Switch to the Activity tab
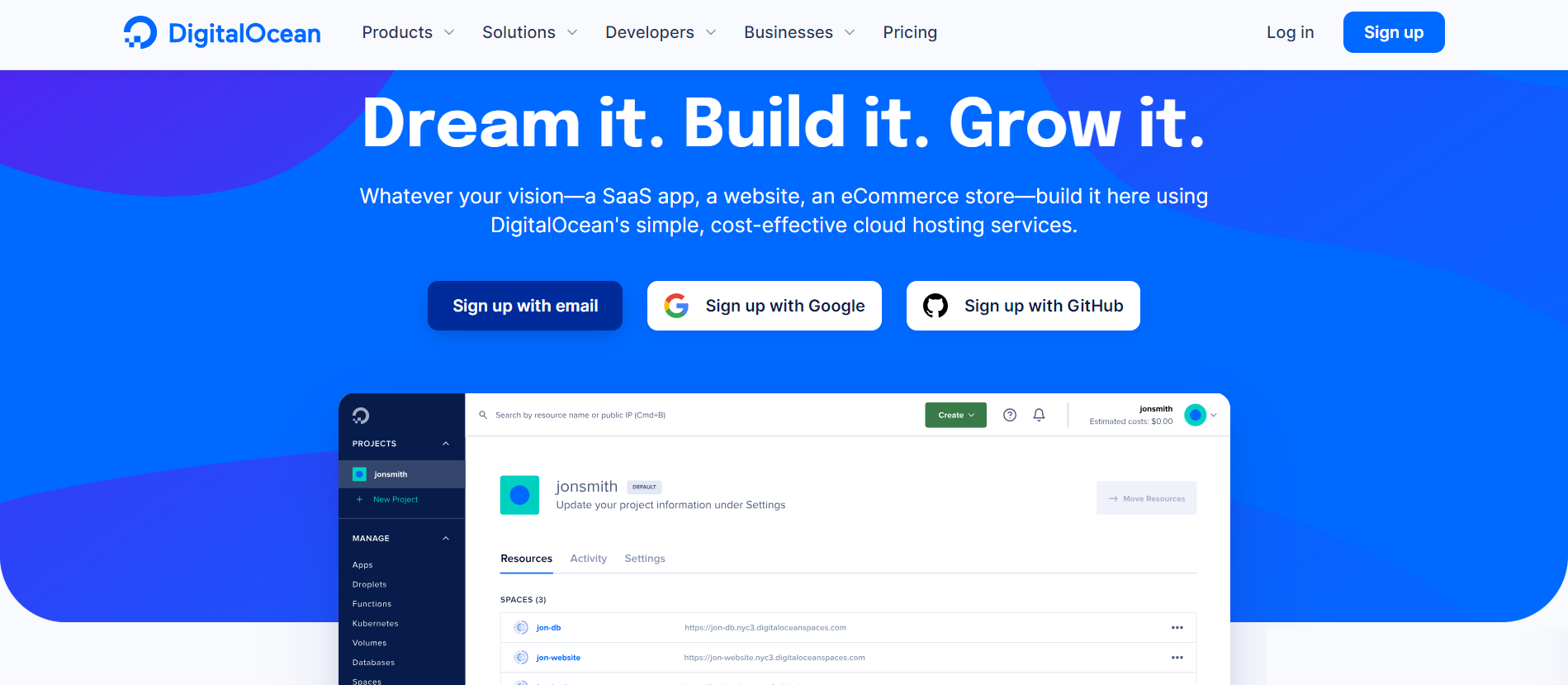This screenshot has height=685, width=1568. pos(588,559)
